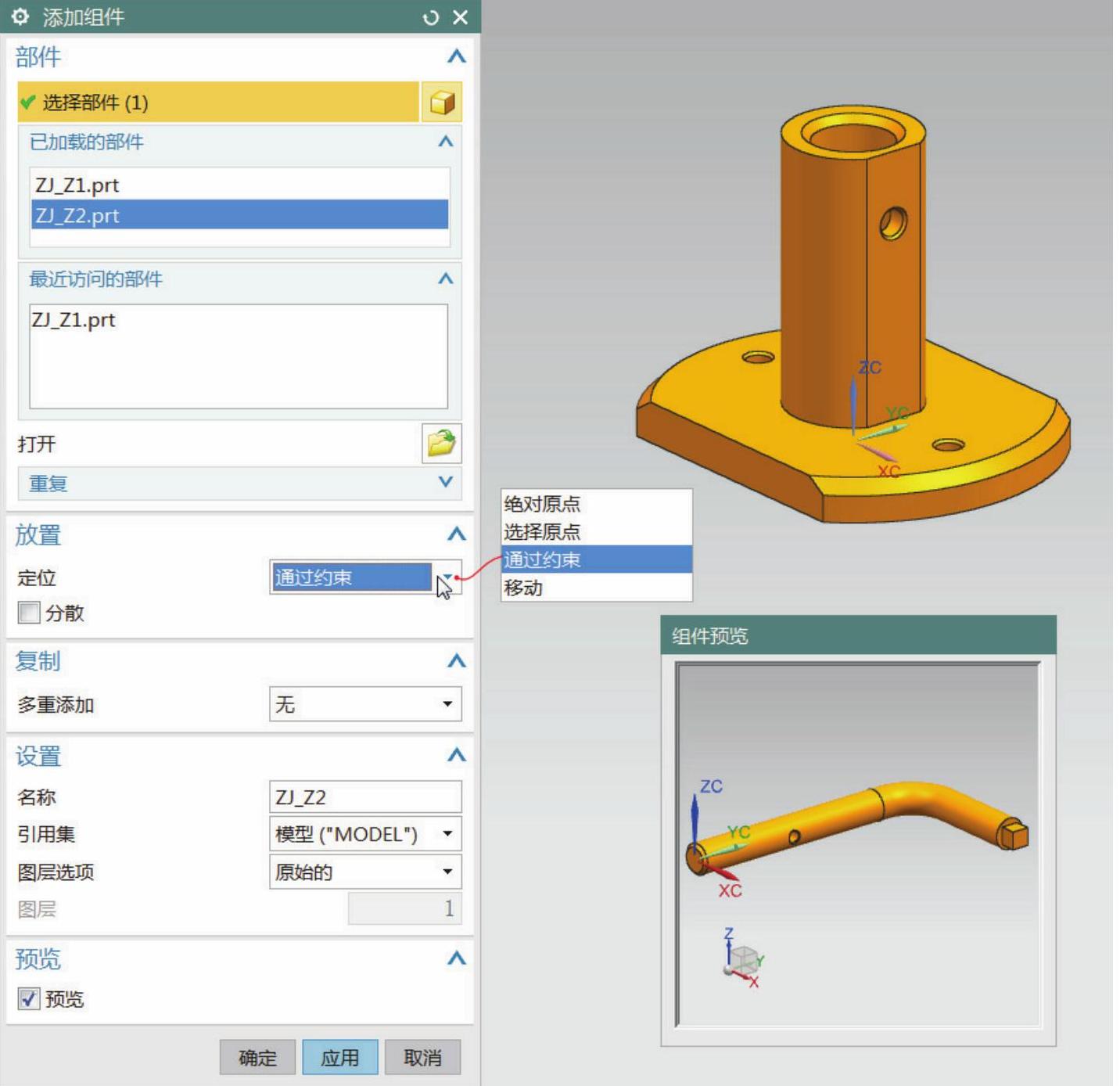Collapse the 预览 section
The image size is (1120, 1086).
pyautogui.click(x=456, y=958)
